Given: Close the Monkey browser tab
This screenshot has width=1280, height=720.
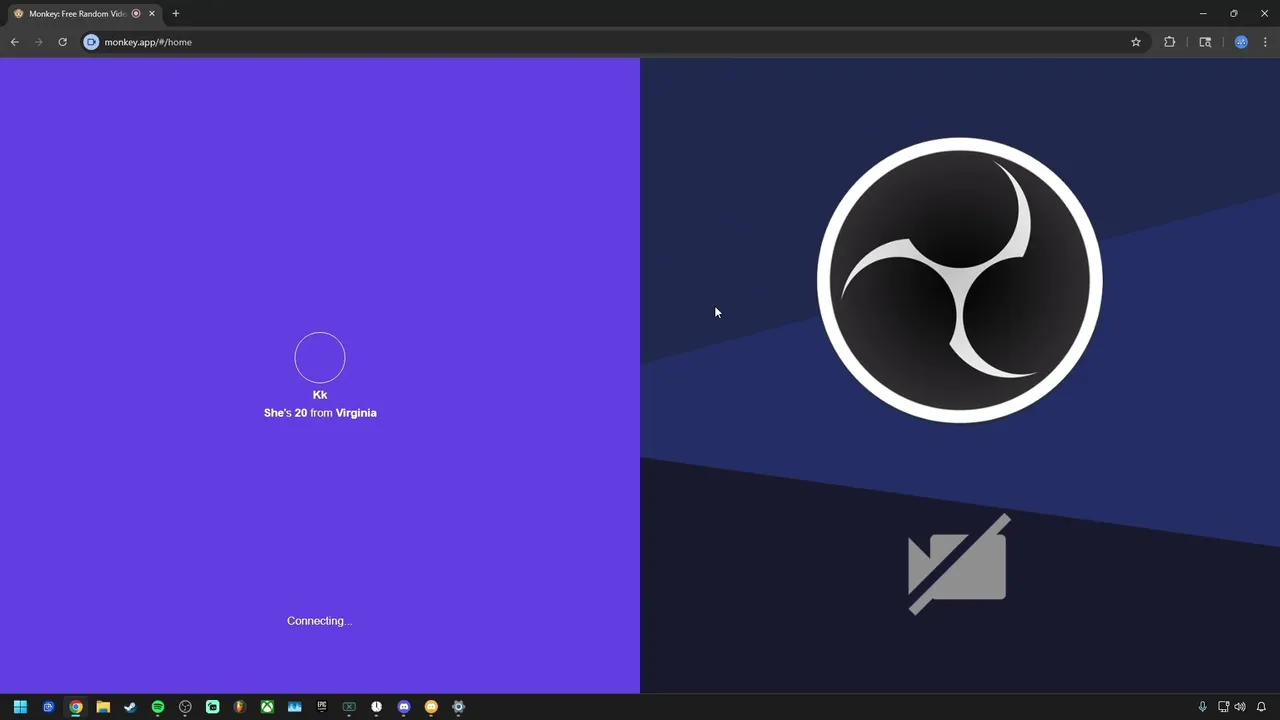Looking at the screenshot, I should [x=152, y=14].
